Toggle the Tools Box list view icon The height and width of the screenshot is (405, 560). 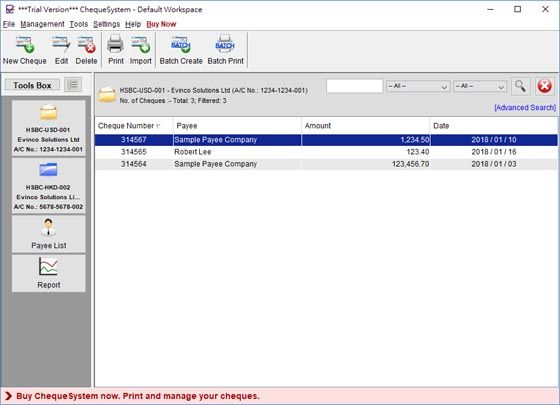tap(73, 85)
